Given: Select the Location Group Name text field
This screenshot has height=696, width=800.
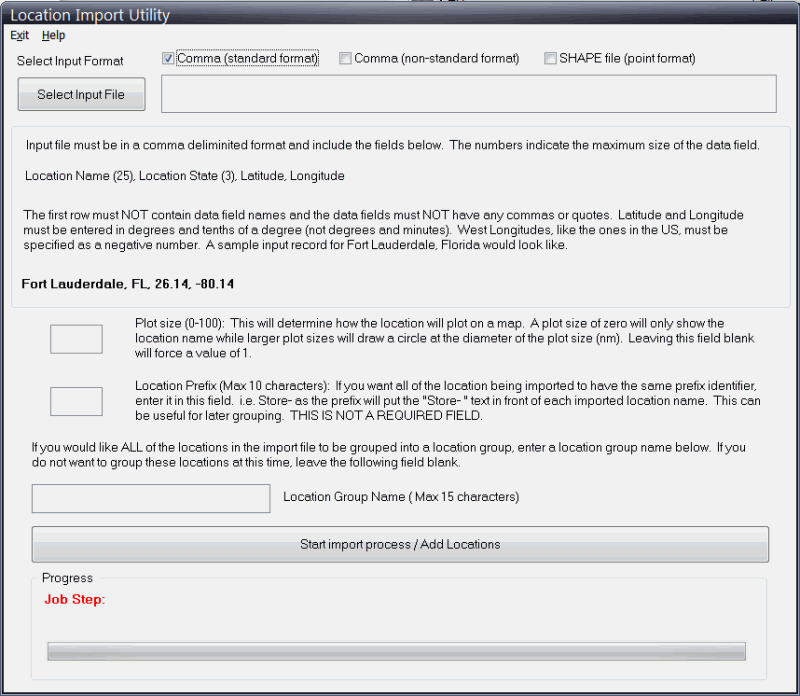Looking at the screenshot, I should point(151,498).
